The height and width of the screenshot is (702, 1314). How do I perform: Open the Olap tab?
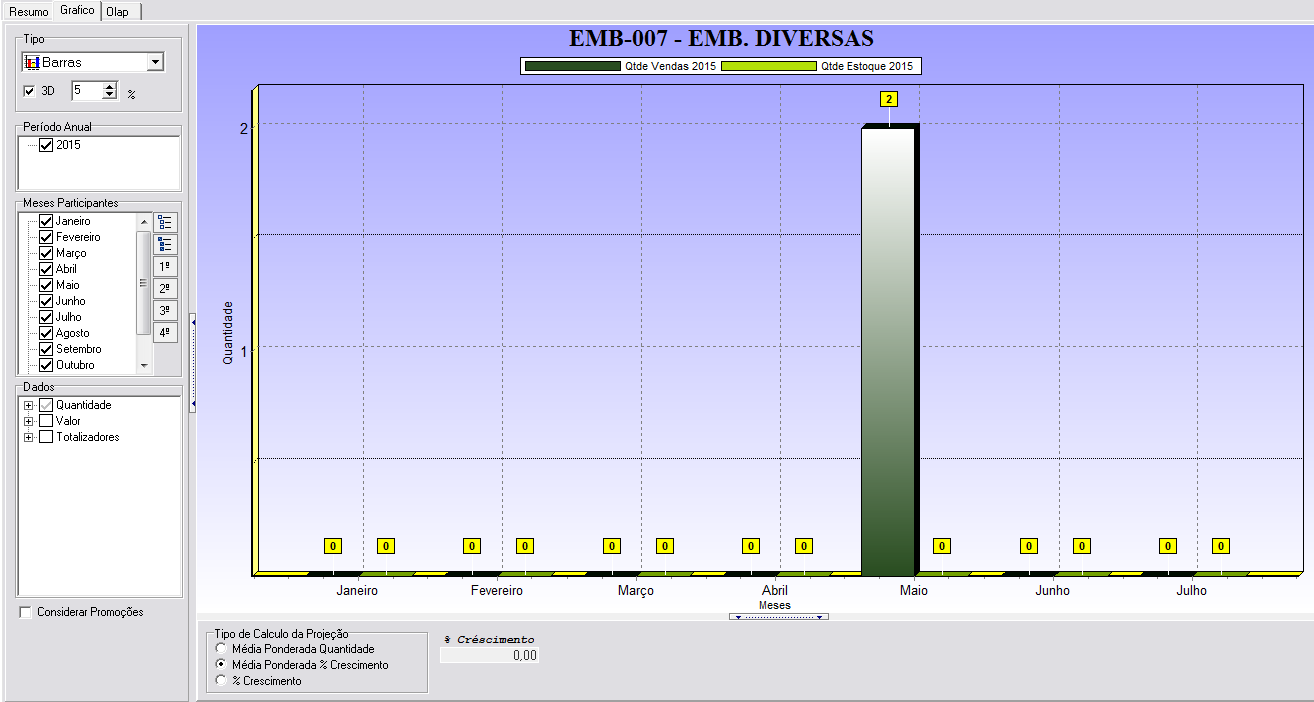coord(122,12)
